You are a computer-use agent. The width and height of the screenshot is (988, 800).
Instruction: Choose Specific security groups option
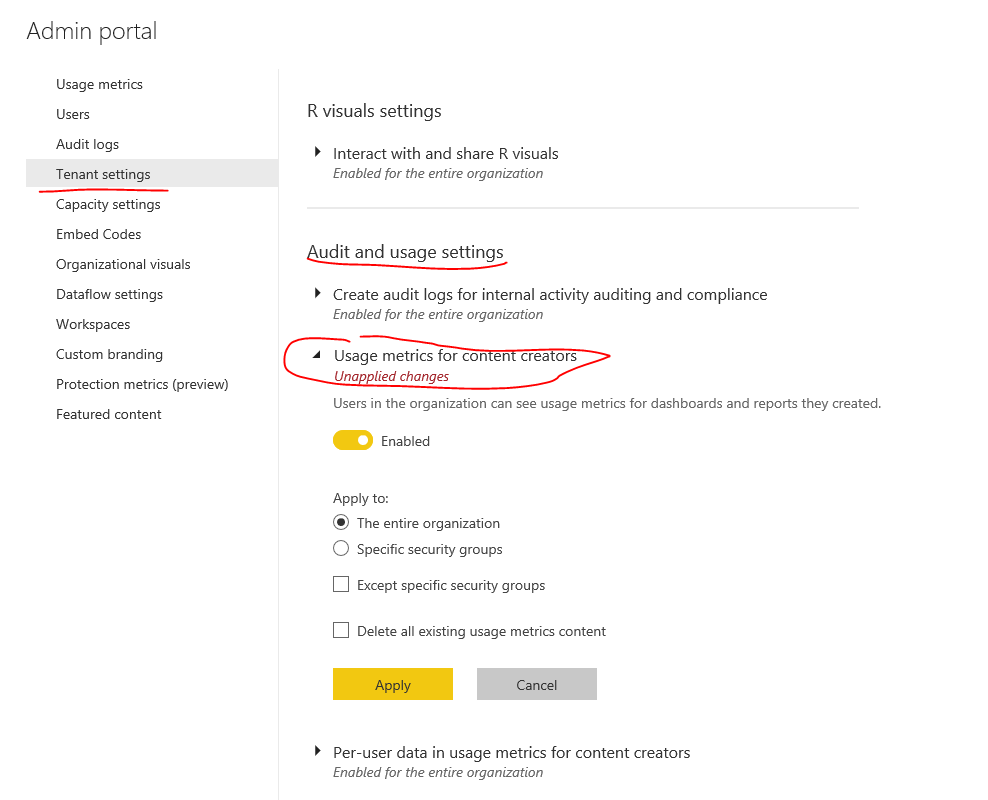click(341, 548)
